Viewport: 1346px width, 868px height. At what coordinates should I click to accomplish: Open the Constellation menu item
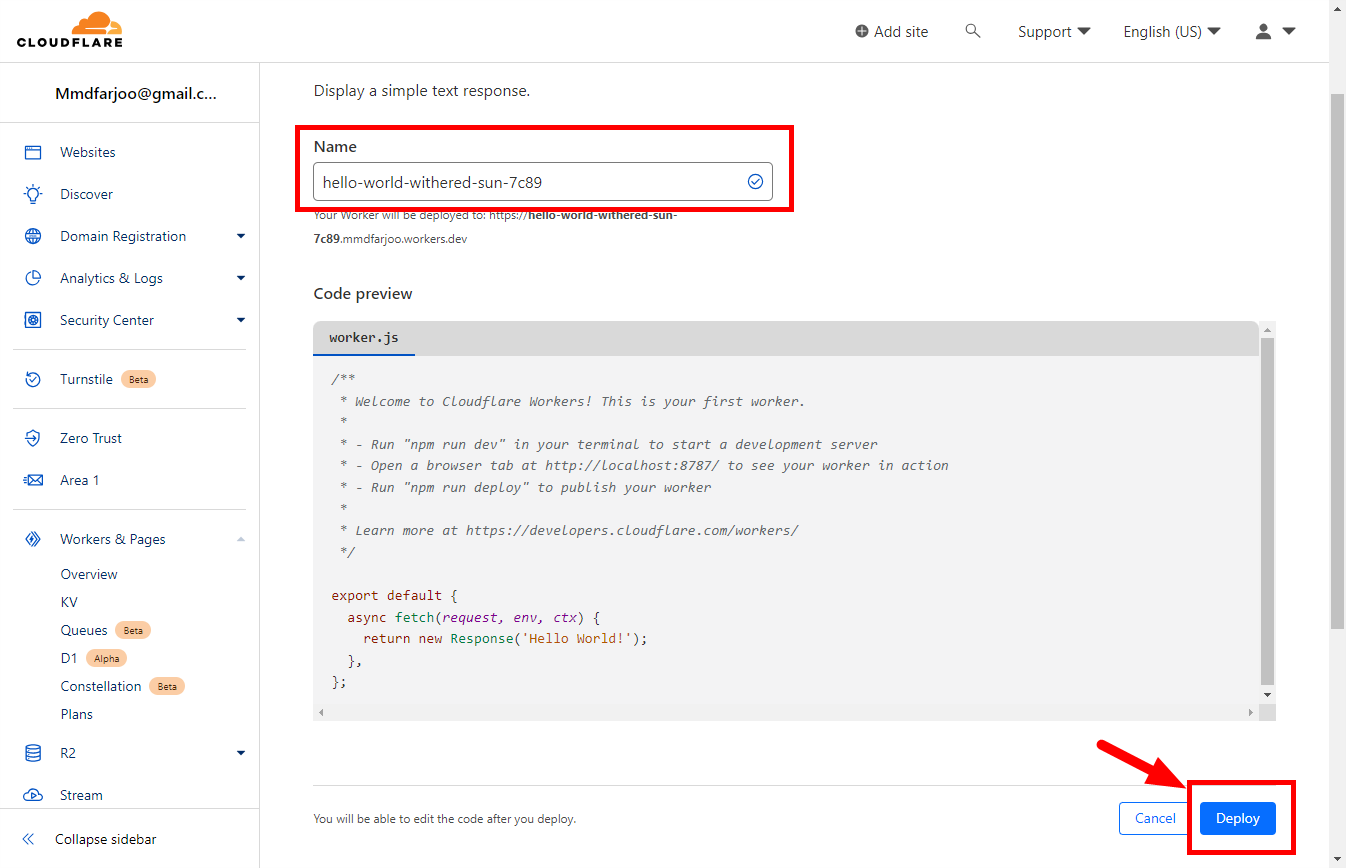pos(101,686)
